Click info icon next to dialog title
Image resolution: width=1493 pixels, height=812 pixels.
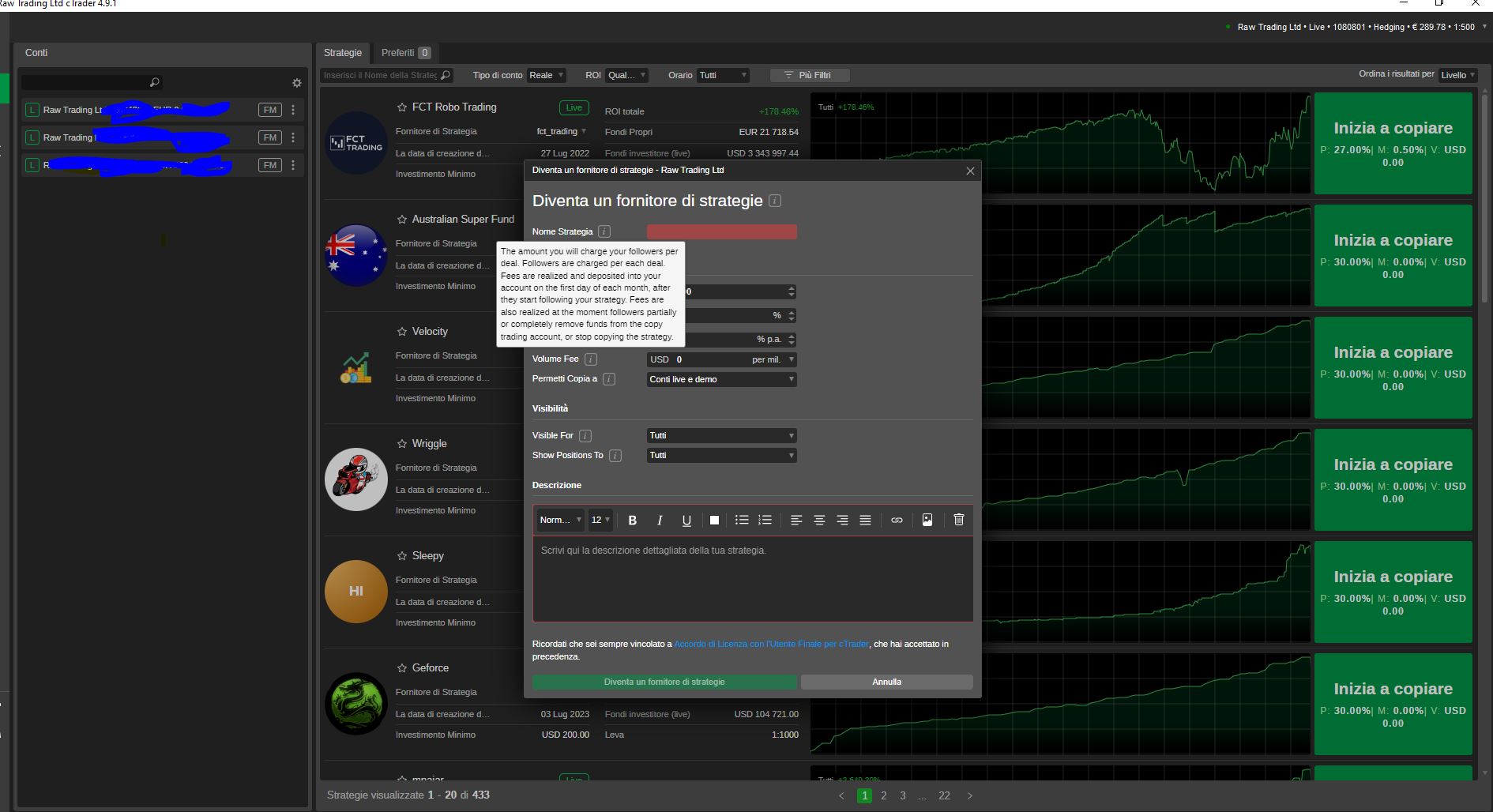(x=775, y=201)
